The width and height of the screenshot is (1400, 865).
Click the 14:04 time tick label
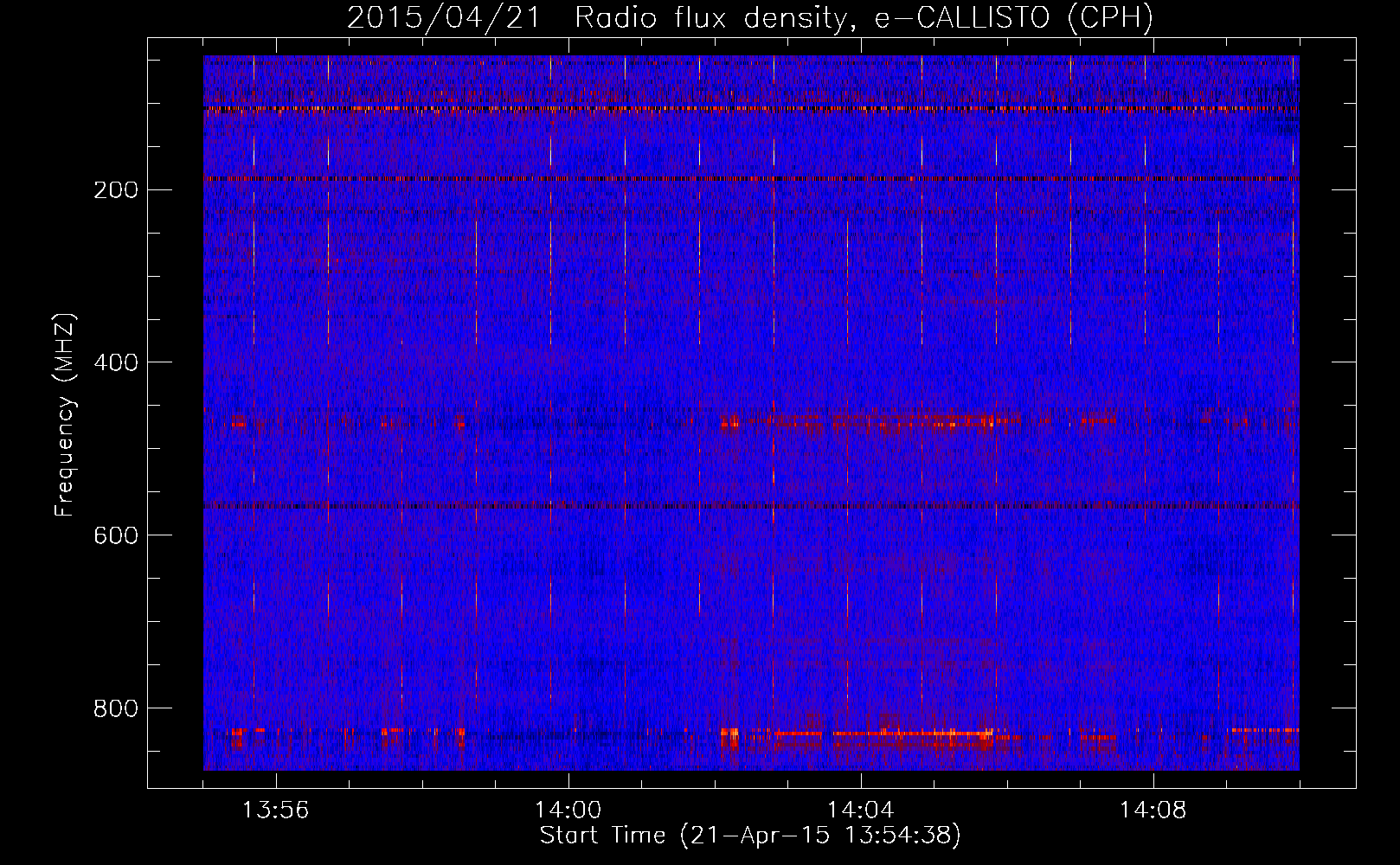pyautogui.click(x=860, y=811)
